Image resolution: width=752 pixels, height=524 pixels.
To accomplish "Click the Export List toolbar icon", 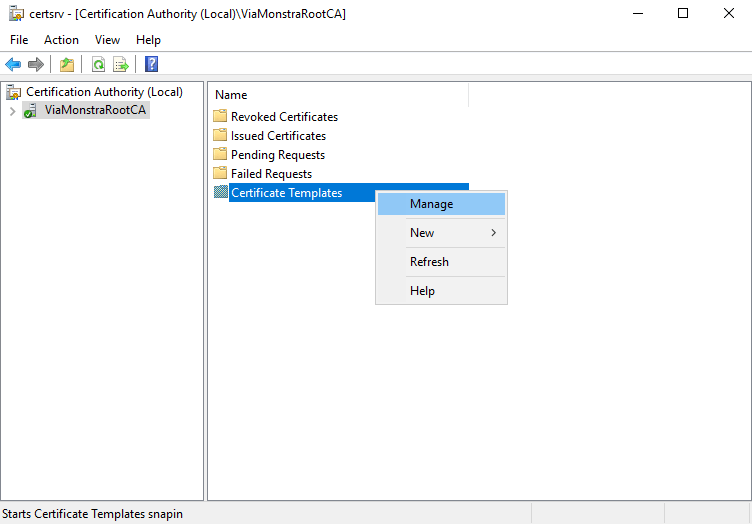I will tap(121, 65).
